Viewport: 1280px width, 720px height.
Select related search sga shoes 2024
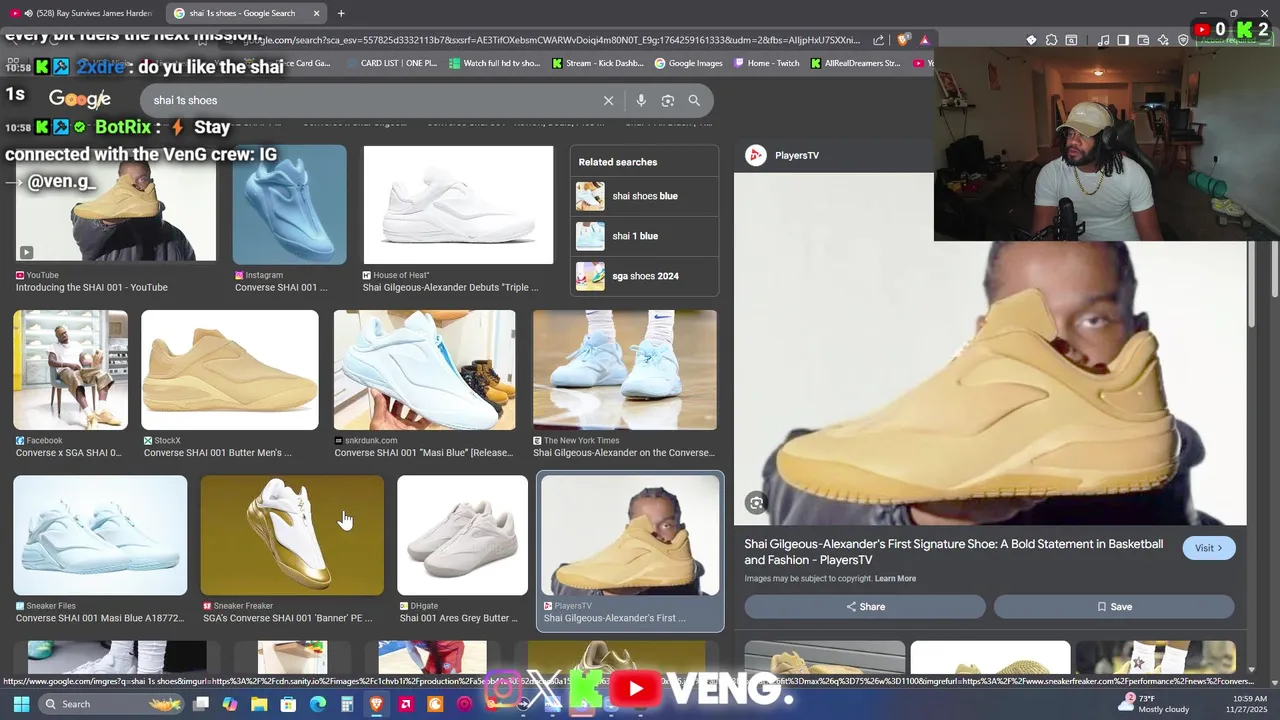click(x=644, y=276)
